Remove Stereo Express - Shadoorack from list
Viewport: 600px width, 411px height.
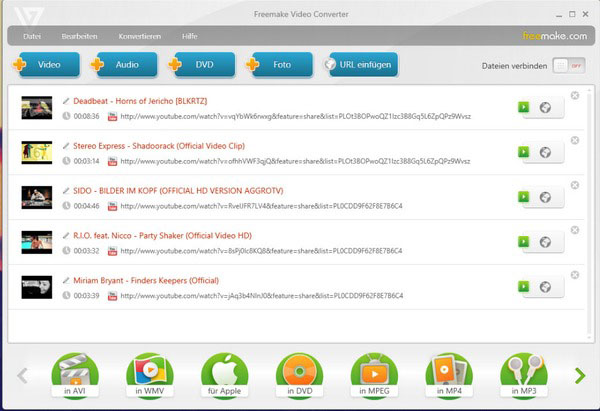pyautogui.click(x=575, y=140)
